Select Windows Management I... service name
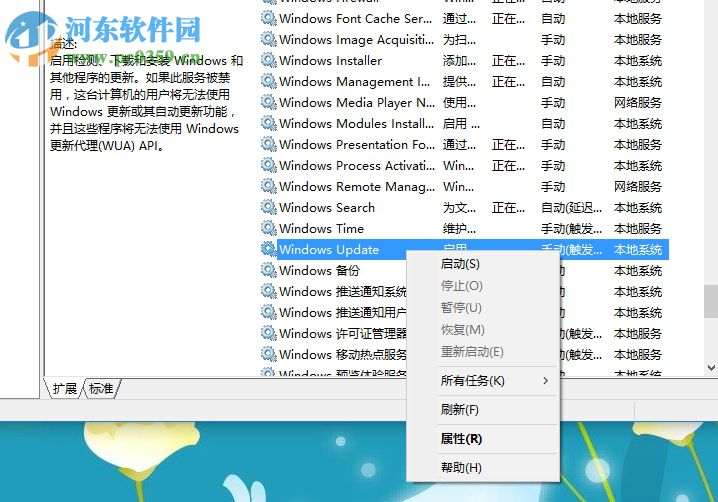The width and height of the screenshot is (718, 502). pyautogui.click(x=354, y=82)
